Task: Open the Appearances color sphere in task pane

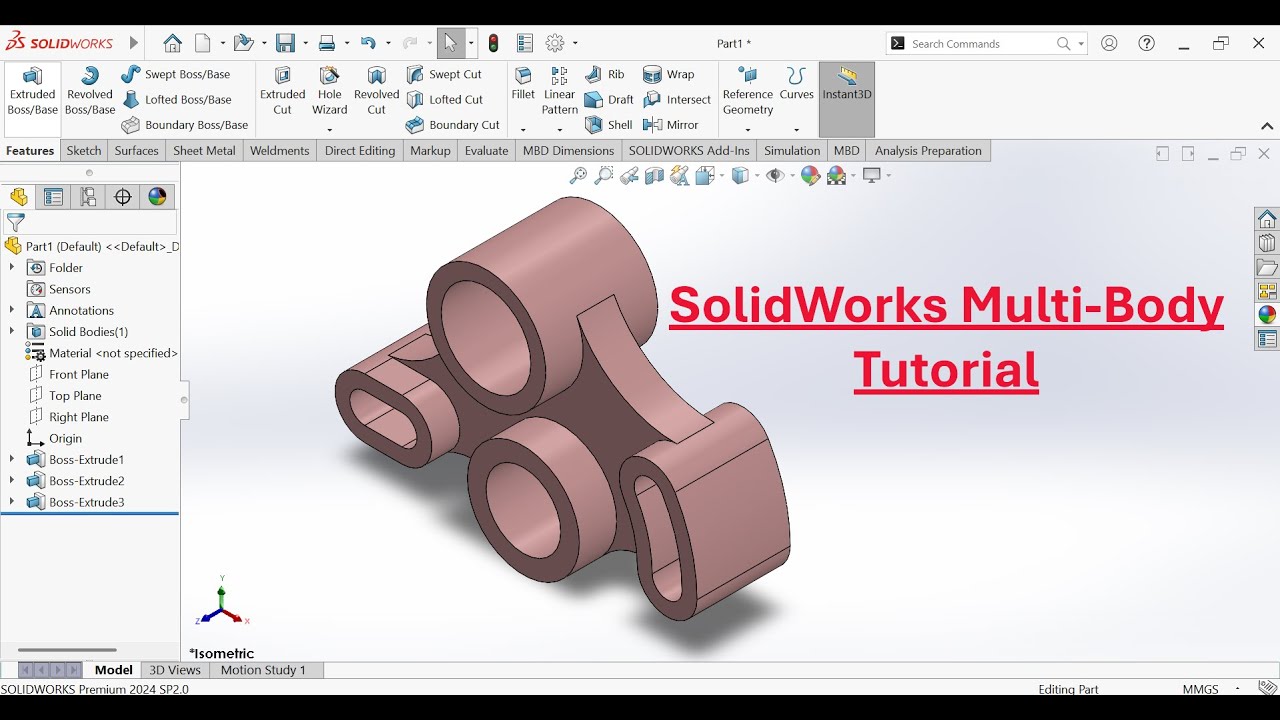Action: coord(1267,314)
